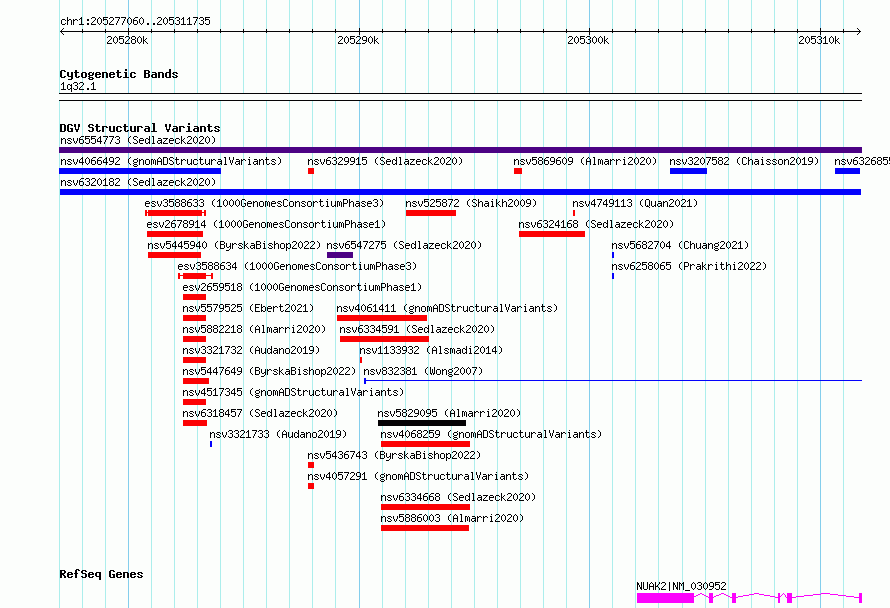The height and width of the screenshot is (608, 890).
Task: Open nsv5682704 (Chuang2021) label
Action: [681, 245]
